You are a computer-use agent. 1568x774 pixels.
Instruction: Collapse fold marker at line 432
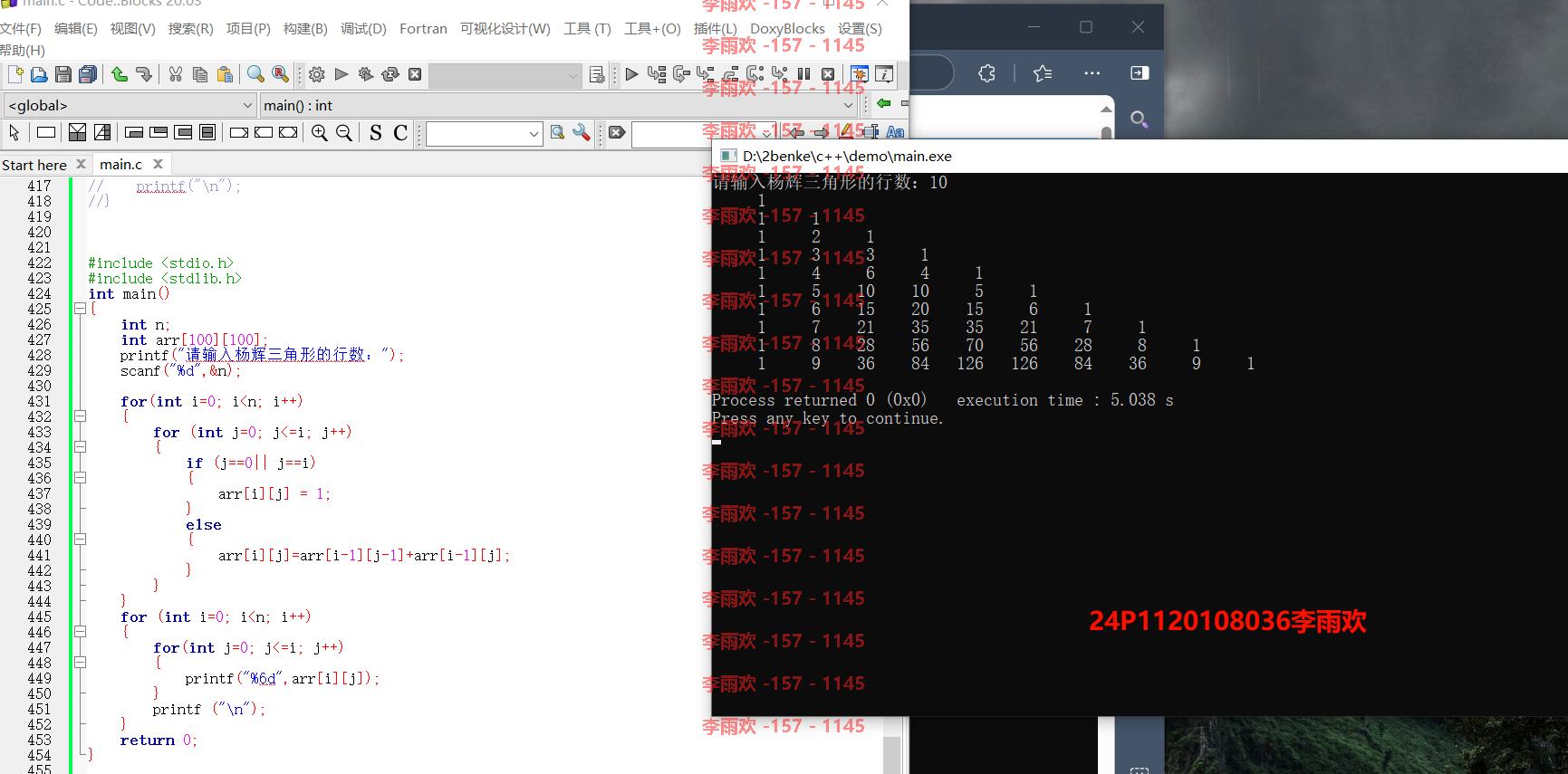point(80,416)
